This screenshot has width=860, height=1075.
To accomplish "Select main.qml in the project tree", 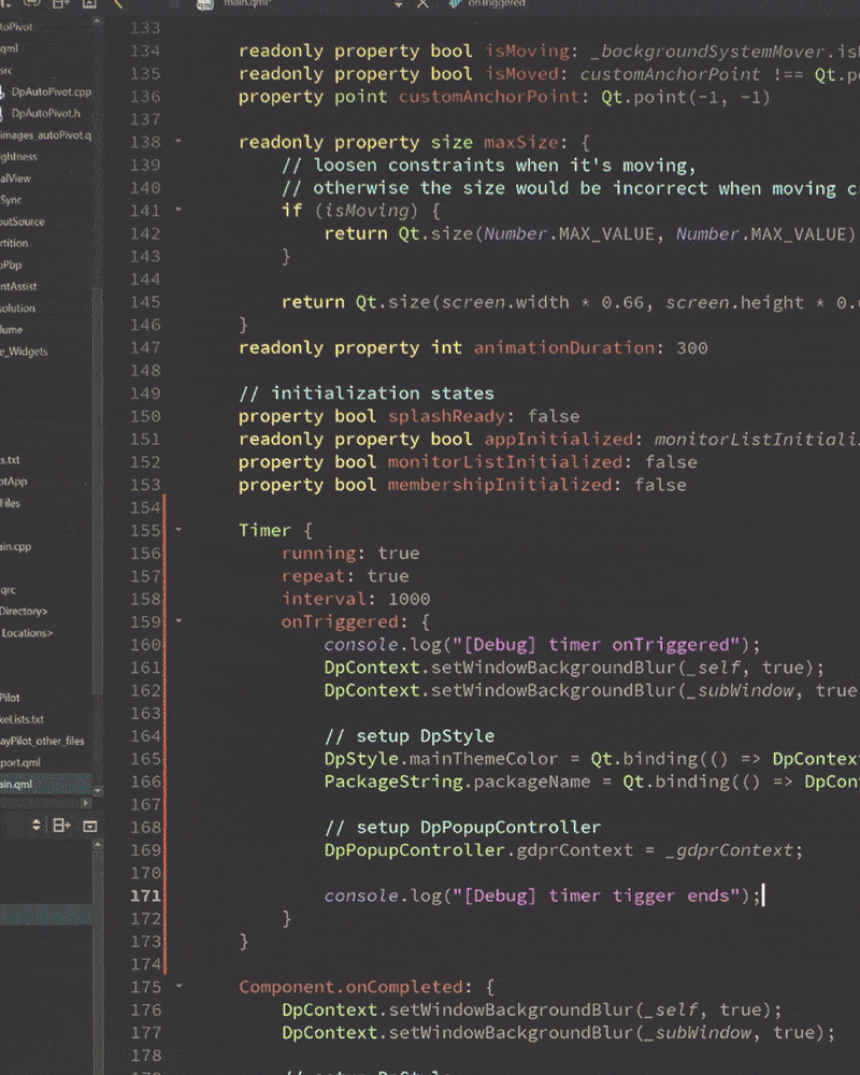I will pyautogui.click(x=16, y=784).
